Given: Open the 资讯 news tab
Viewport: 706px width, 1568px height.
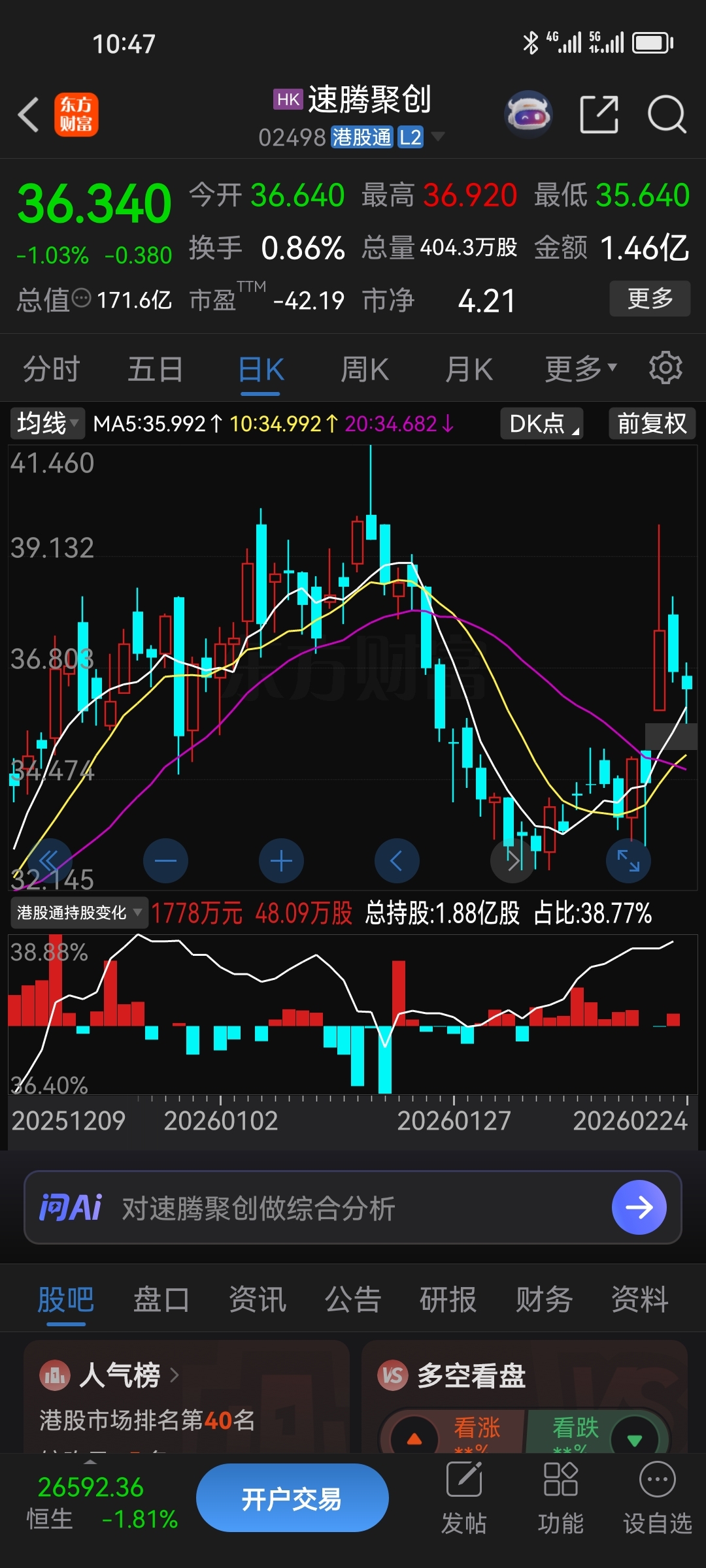Looking at the screenshot, I should [x=258, y=1299].
